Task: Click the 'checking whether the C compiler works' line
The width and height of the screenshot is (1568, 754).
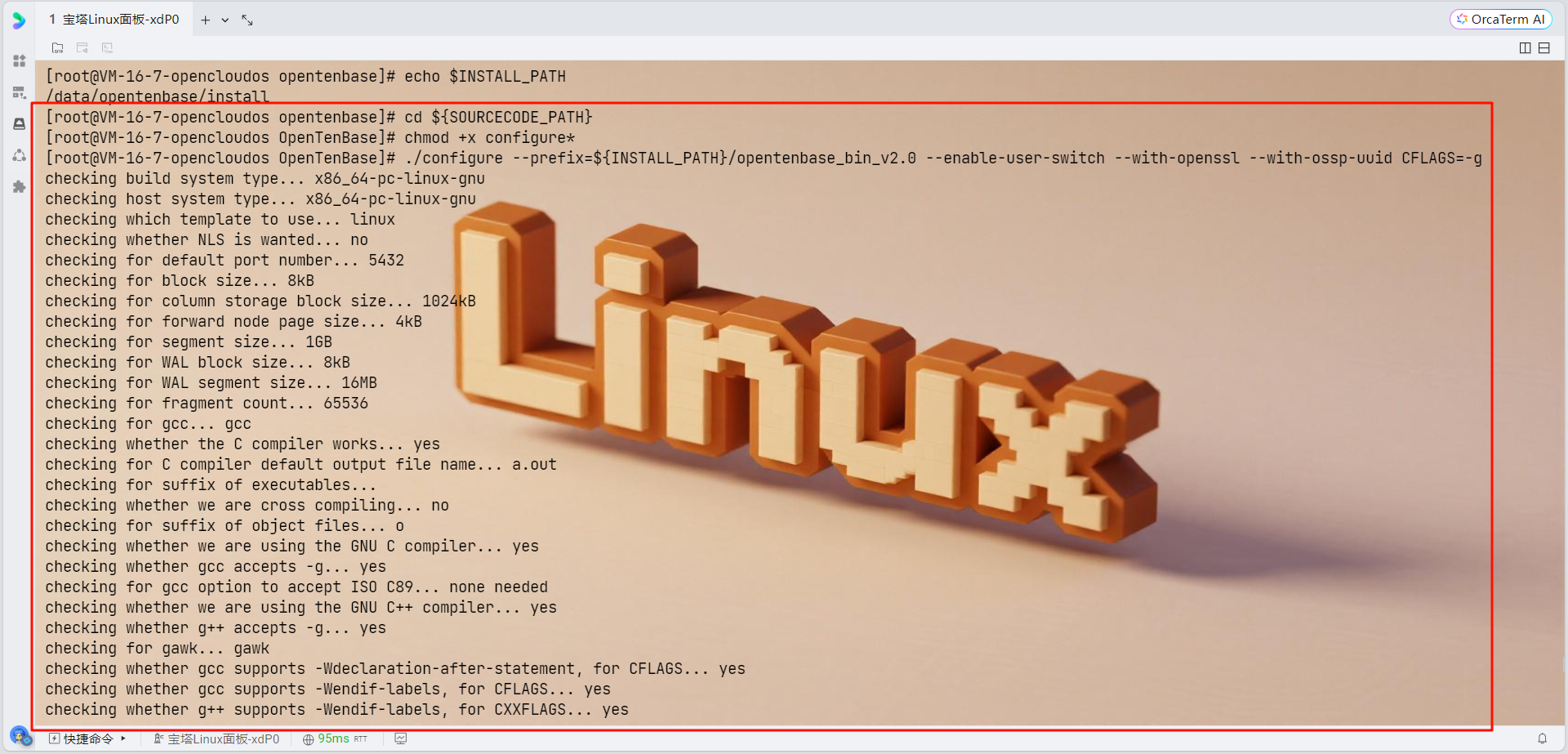Action: (x=243, y=444)
